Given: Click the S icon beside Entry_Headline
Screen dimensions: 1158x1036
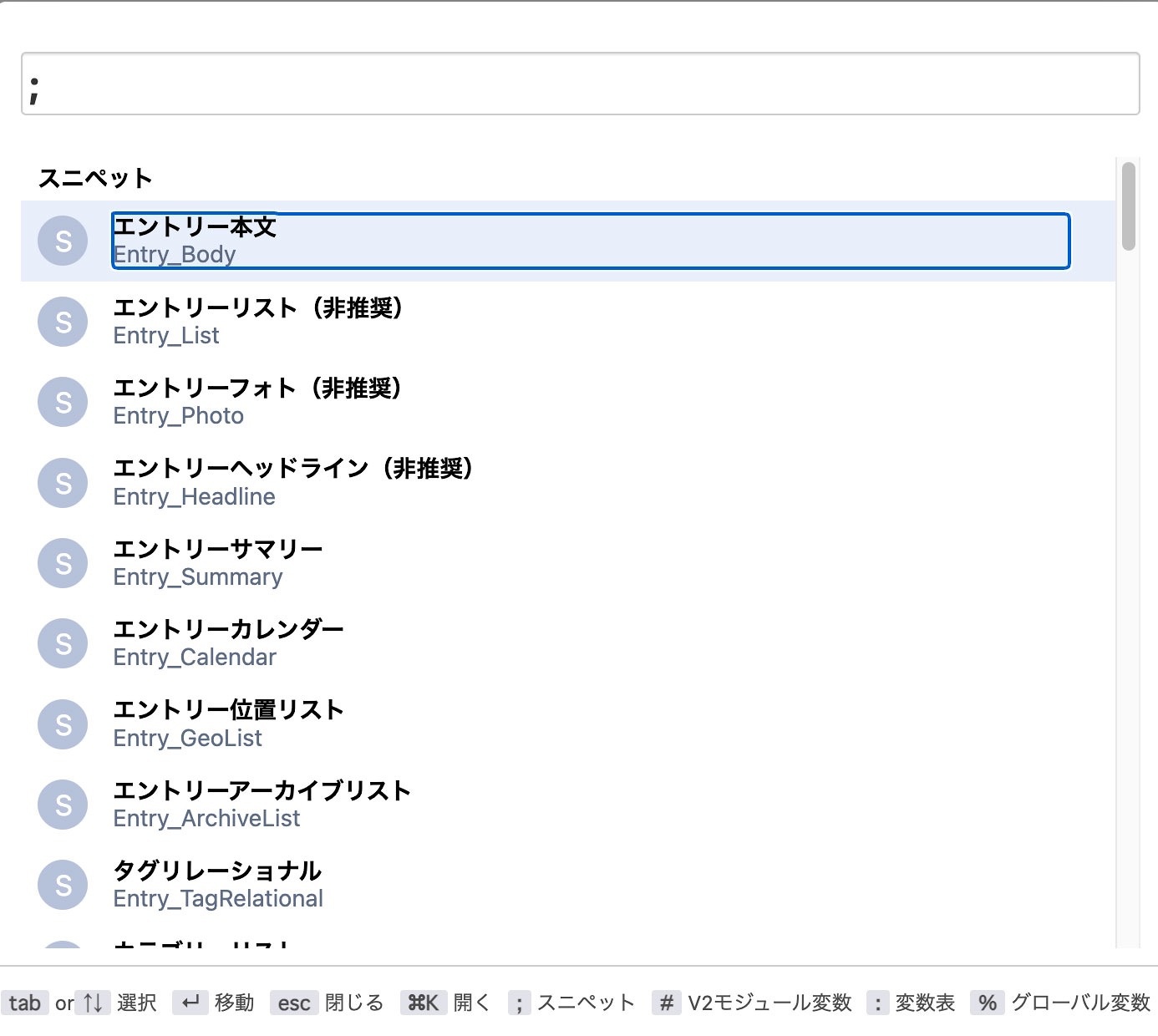Looking at the screenshot, I should coord(63,483).
